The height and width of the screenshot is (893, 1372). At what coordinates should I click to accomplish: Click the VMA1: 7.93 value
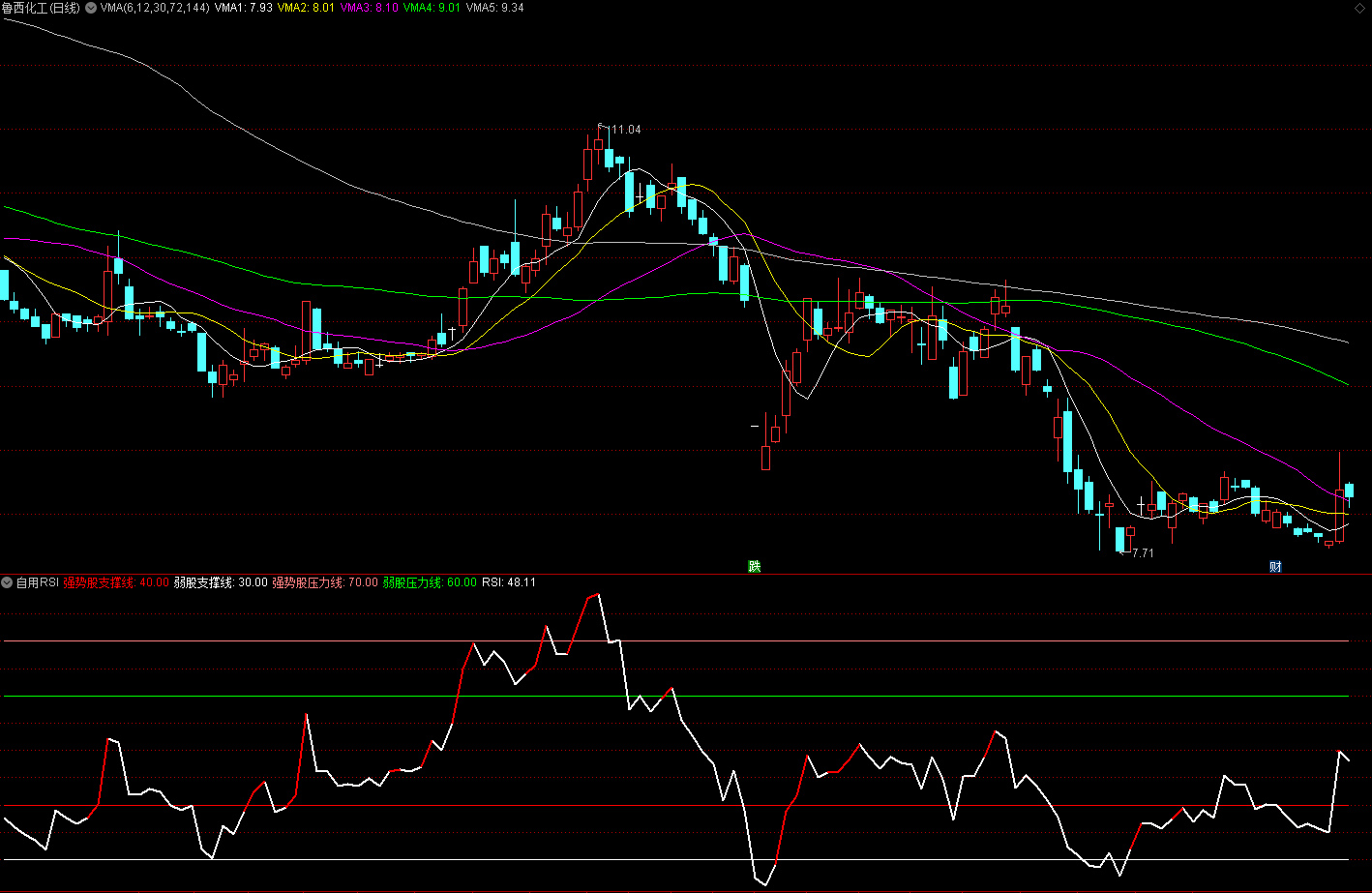(x=244, y=8)
